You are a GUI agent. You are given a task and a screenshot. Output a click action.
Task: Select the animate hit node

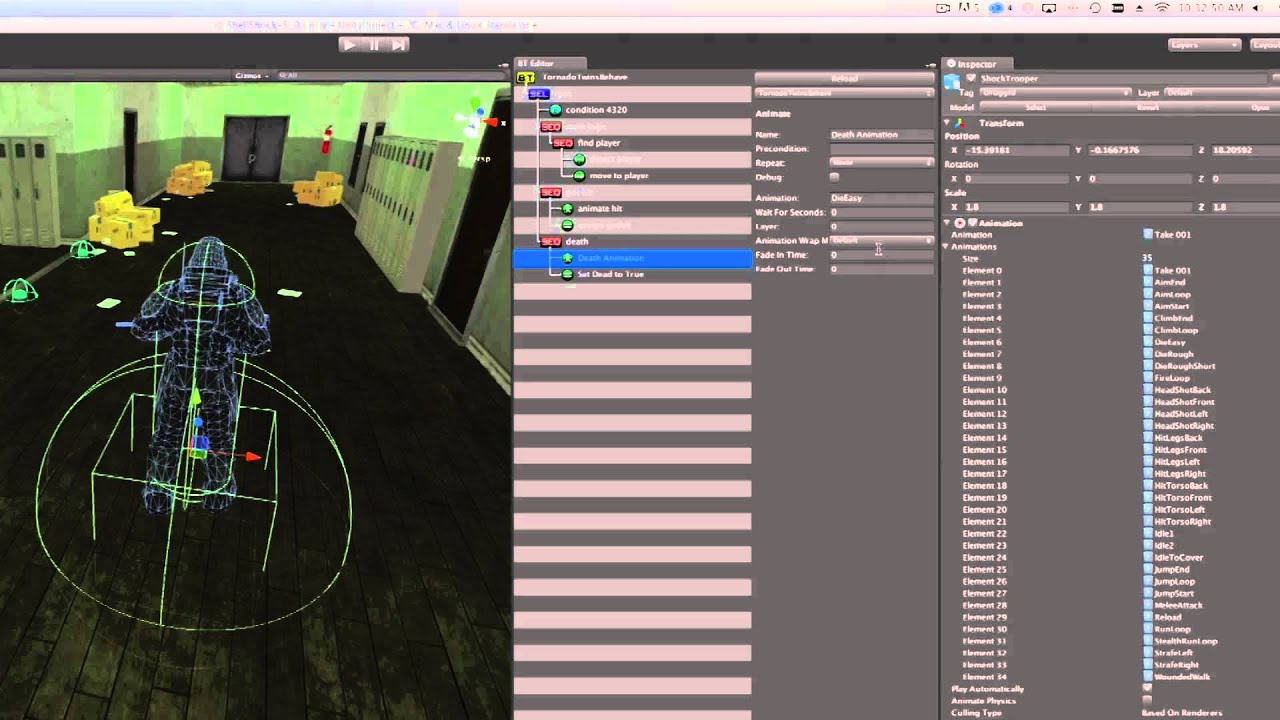coord(599,209)
